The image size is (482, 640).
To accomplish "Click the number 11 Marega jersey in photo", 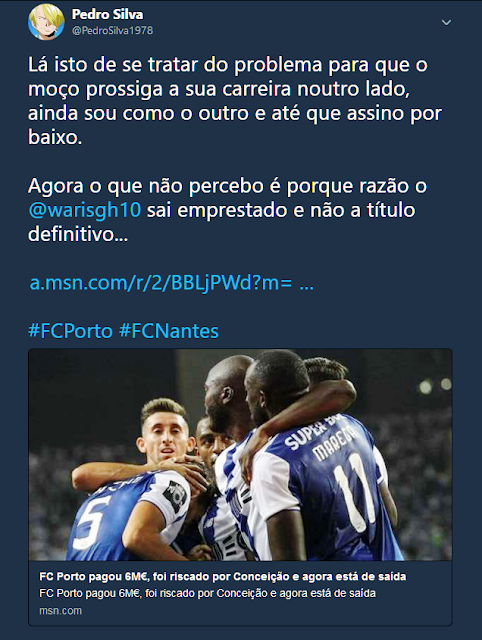I will (327, 486).
